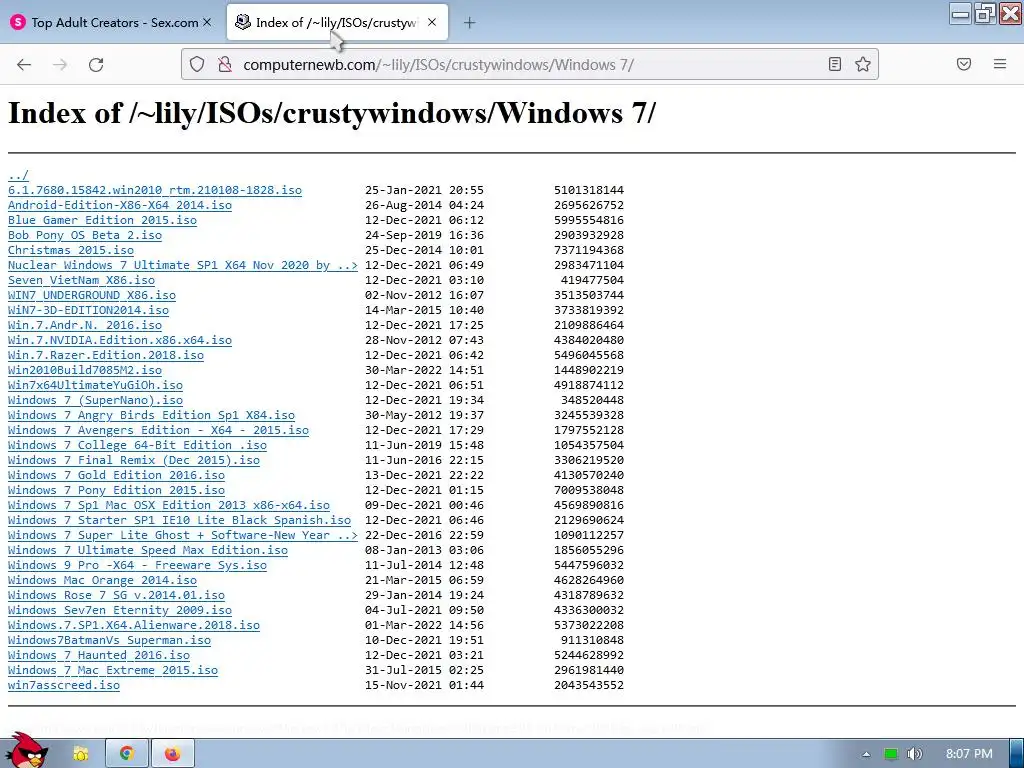Click Windows 7 Avengers Edition X64 2015.iso
This screenshot has width=1024, height=768.
coord(158,430)
